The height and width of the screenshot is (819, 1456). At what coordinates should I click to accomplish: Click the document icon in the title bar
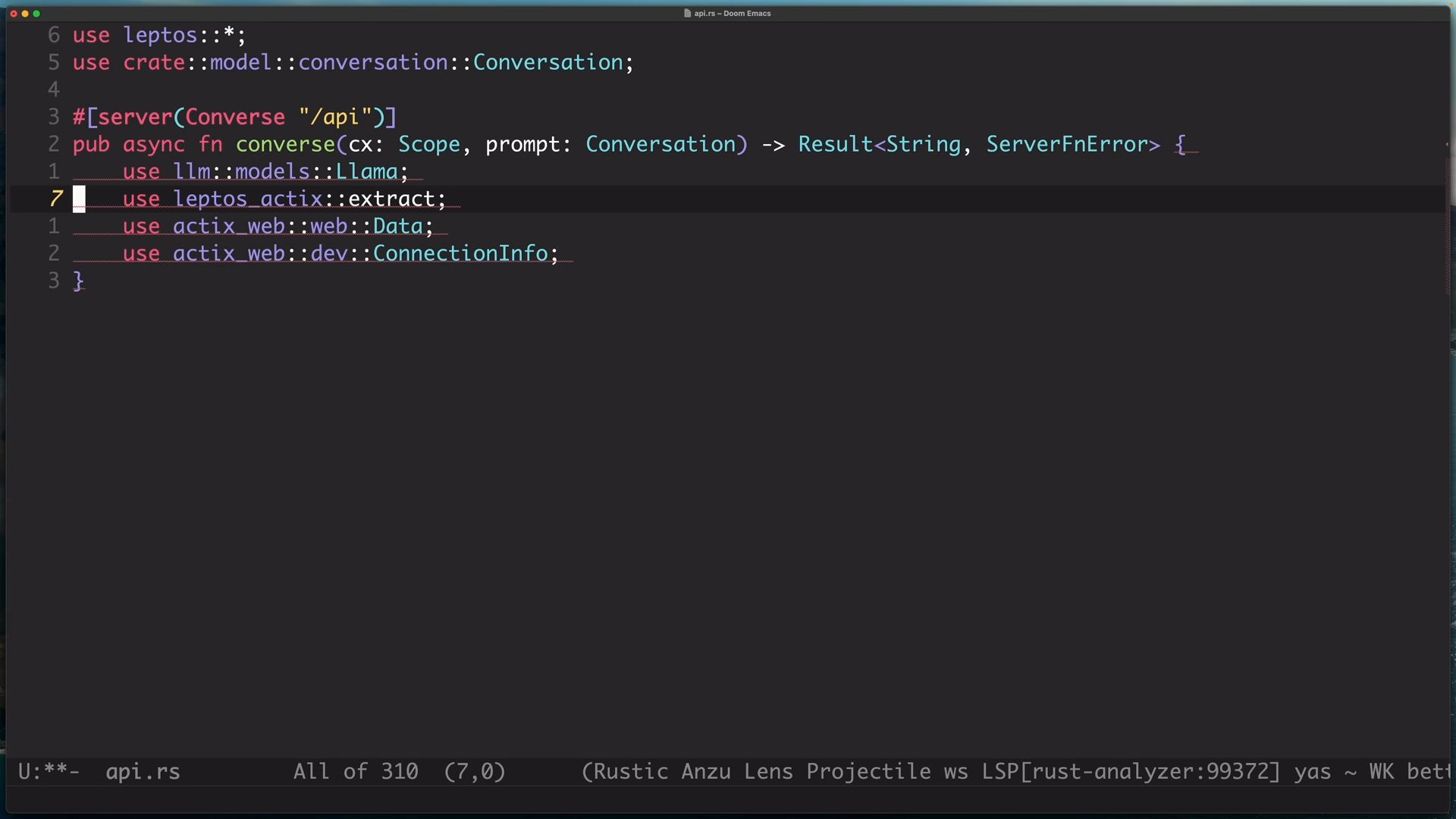(x=687, y=13)
